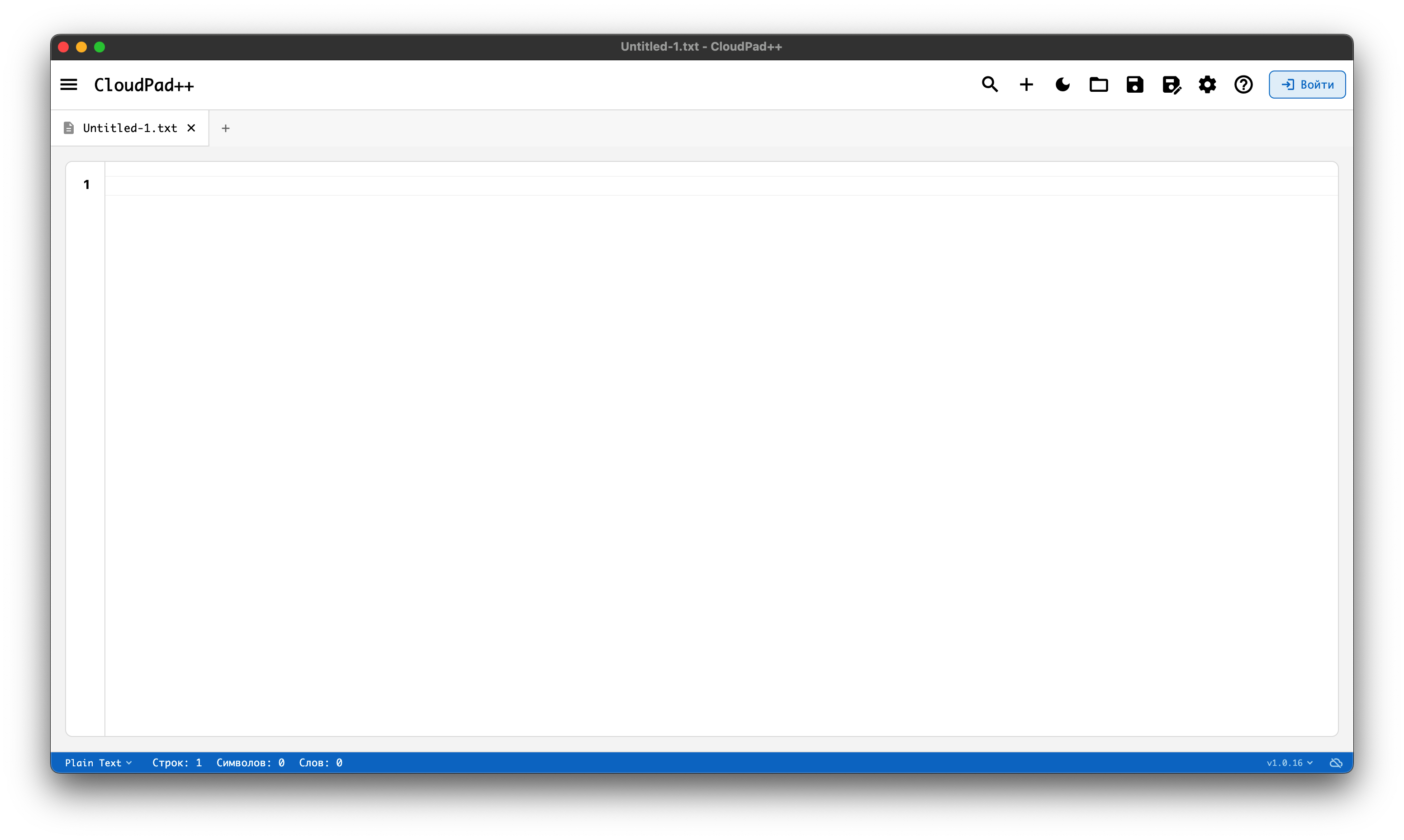
Task: Open help with the question mark icon
Action: [x=1243, y=85]
